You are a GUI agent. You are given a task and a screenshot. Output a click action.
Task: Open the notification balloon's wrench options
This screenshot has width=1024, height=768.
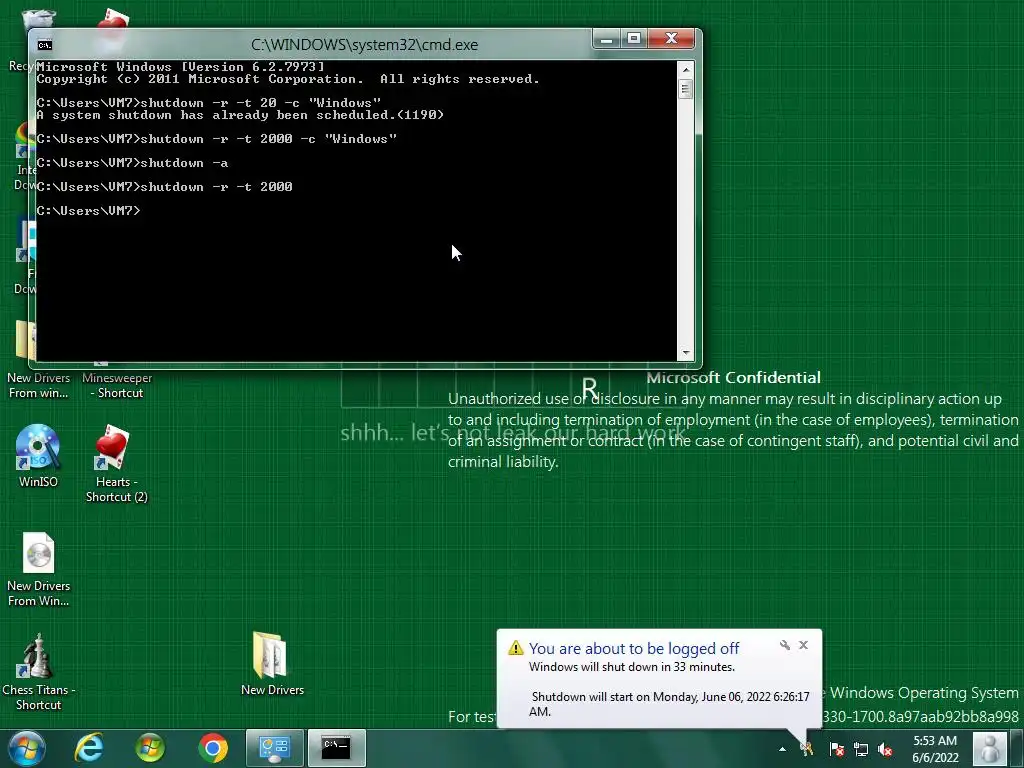click(x=785, y=645)
